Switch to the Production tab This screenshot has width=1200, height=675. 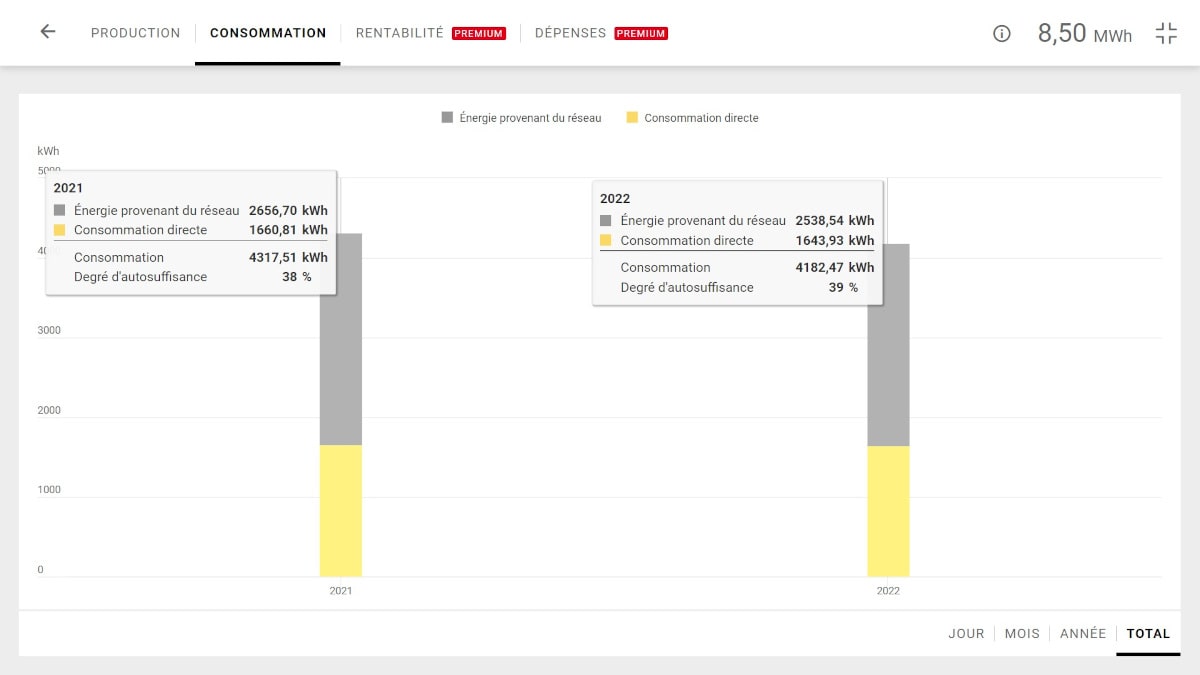[x=135, y=33]
